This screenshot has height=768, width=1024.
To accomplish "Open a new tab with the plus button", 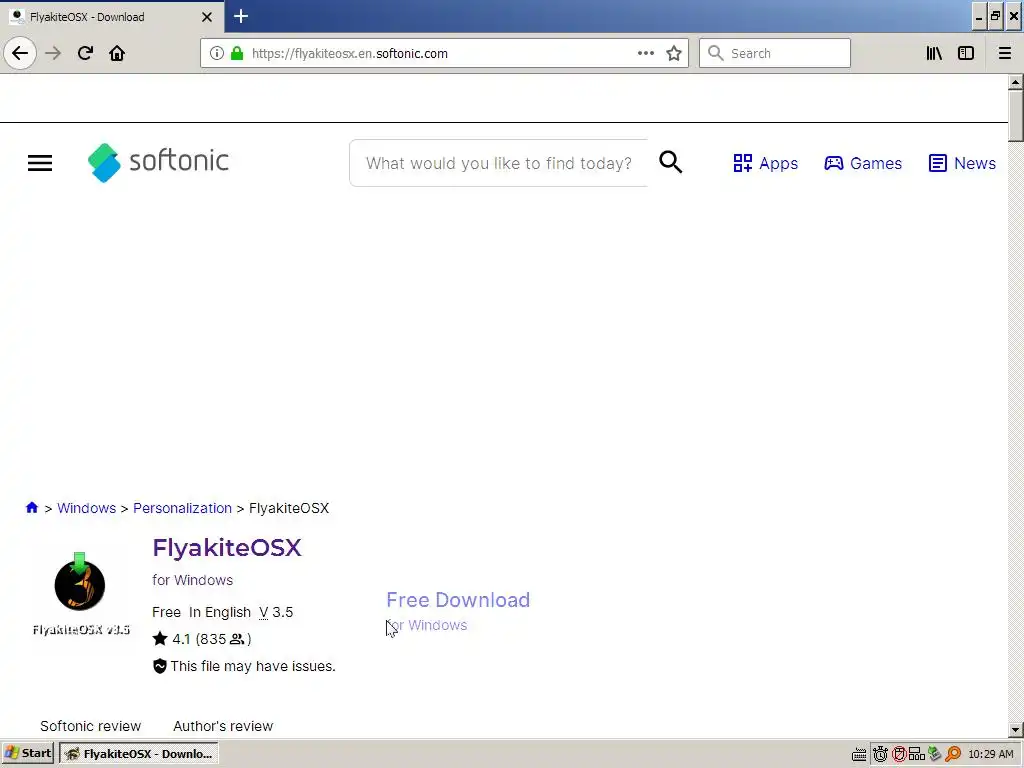I will 241,16.
